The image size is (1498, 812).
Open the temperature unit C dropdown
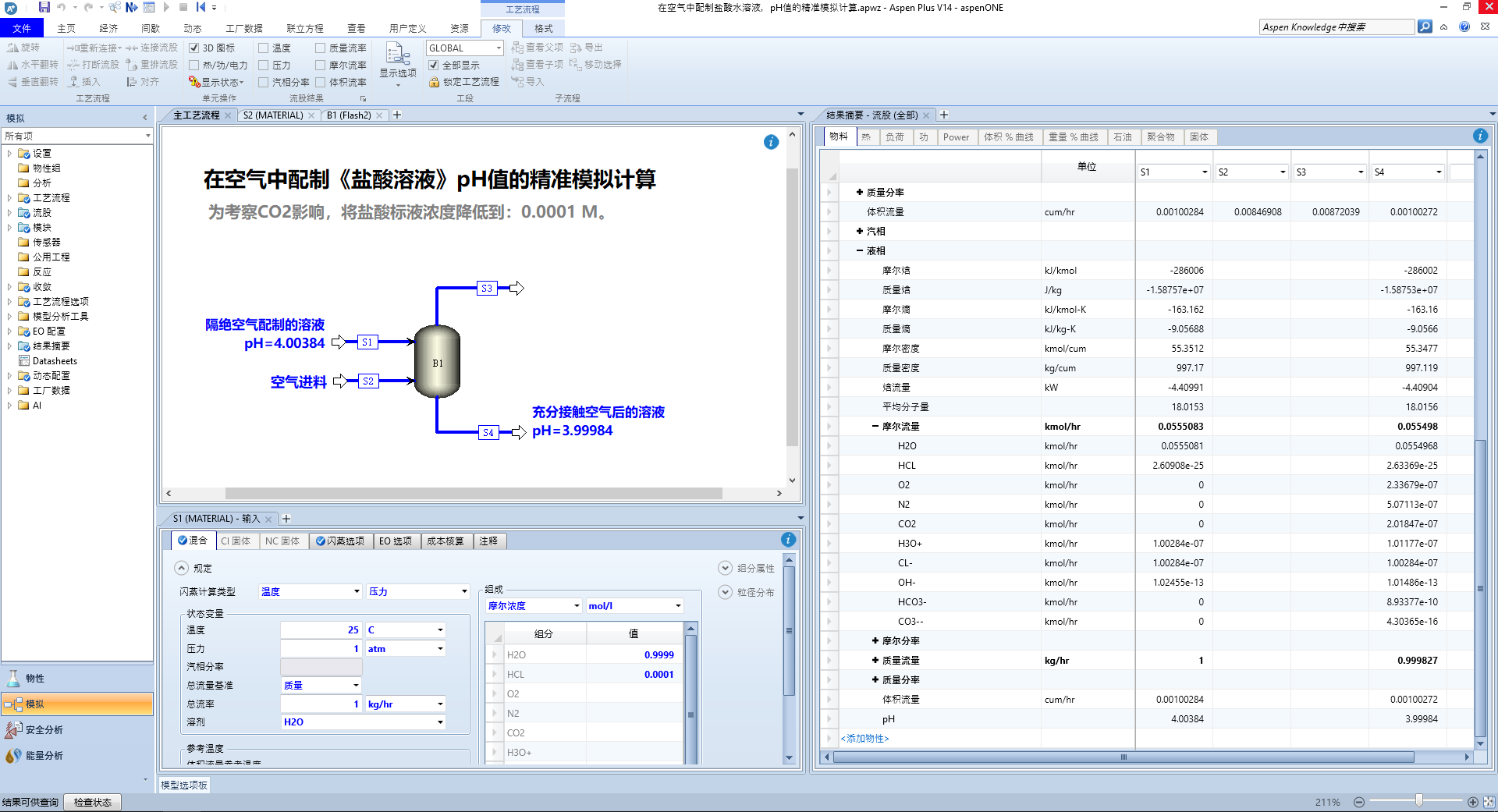440,629
